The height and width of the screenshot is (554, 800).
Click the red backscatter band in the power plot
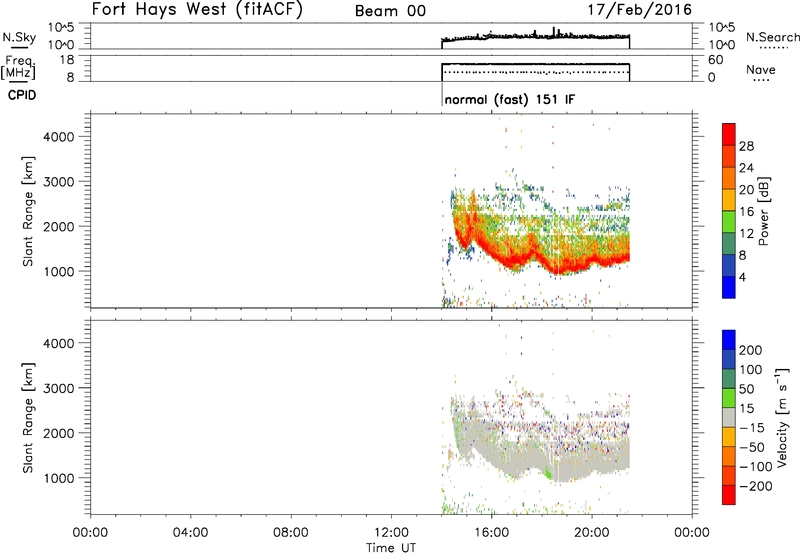tap(561, 265)
